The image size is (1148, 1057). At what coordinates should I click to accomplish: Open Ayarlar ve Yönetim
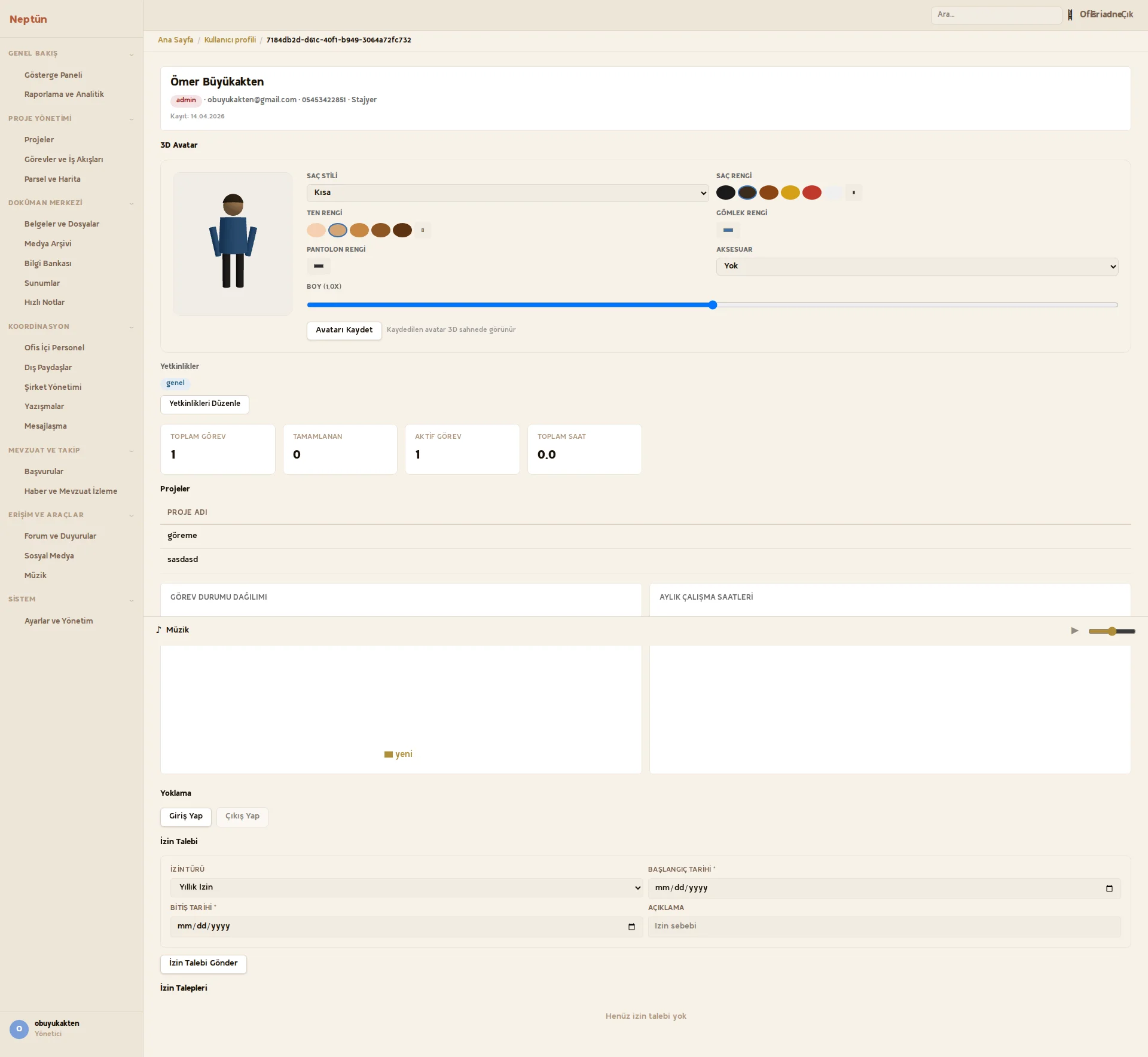tap(59, 621)
